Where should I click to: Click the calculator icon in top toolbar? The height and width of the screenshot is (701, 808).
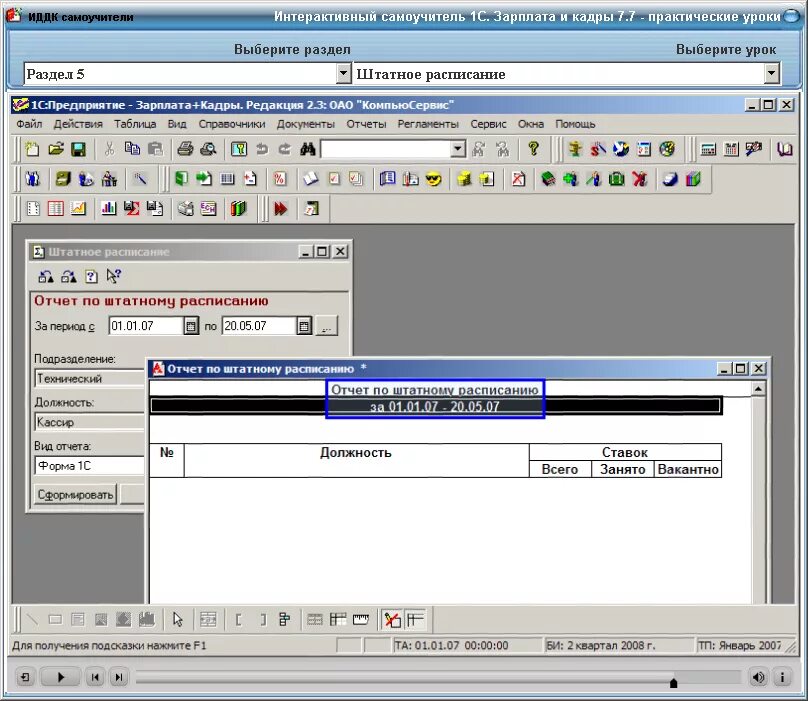709,149
